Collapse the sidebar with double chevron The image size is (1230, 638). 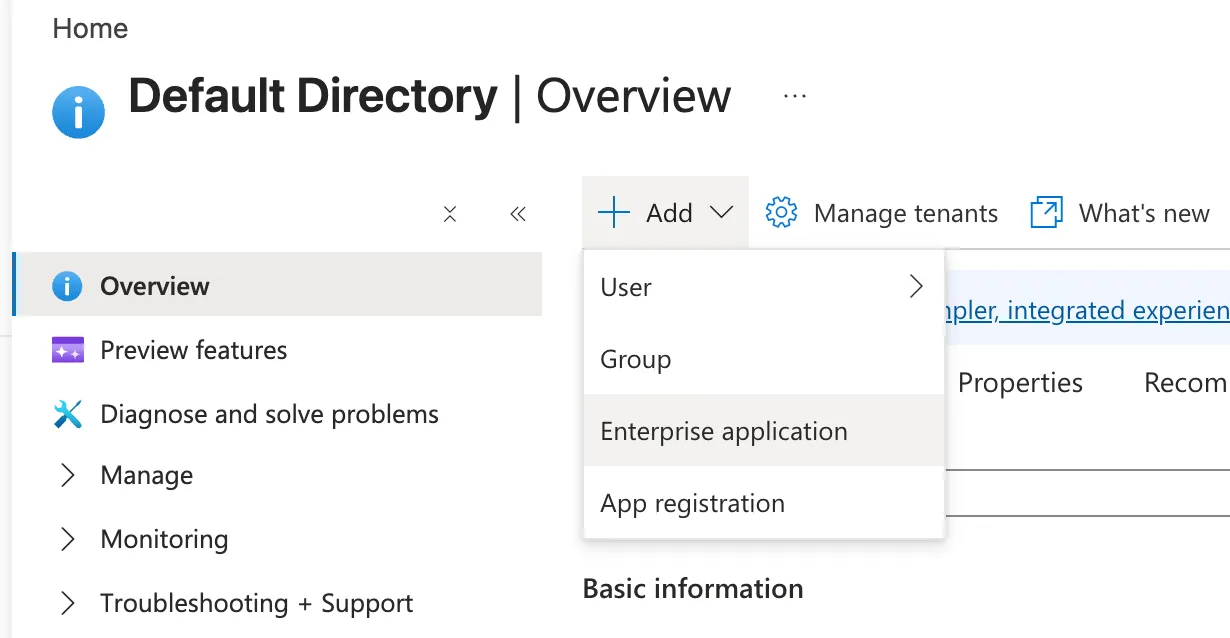517,213
